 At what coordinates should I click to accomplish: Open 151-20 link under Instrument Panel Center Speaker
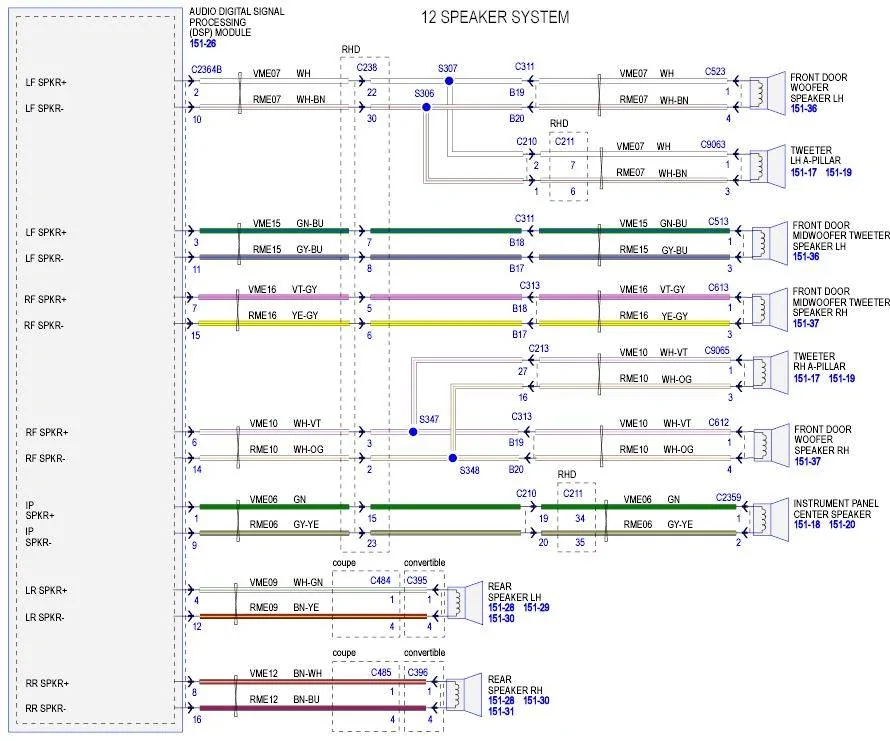pyautogui.click(x=842, y=525)
